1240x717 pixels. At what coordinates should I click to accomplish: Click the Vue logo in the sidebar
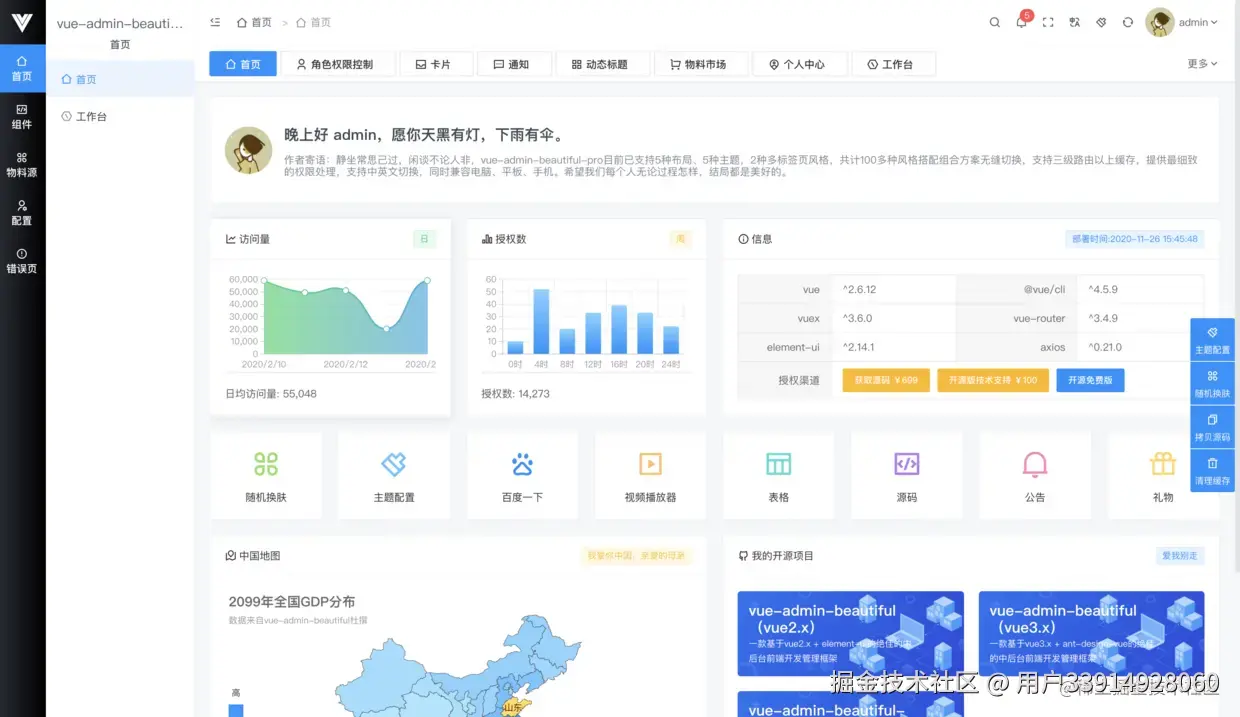click(22, 22)
